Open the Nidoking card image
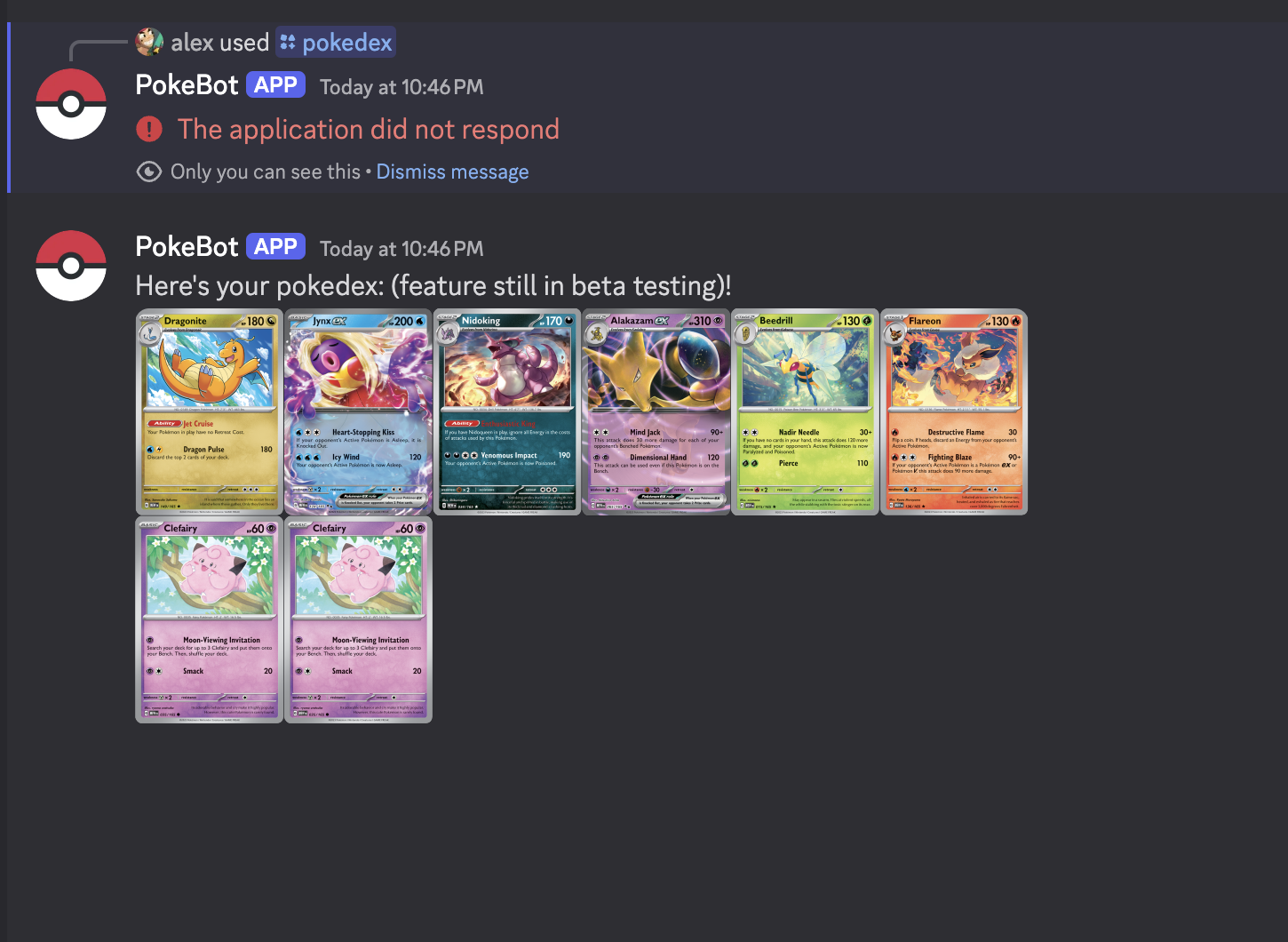This screenshot has height=942, width=1288. [x=507, y=412]
